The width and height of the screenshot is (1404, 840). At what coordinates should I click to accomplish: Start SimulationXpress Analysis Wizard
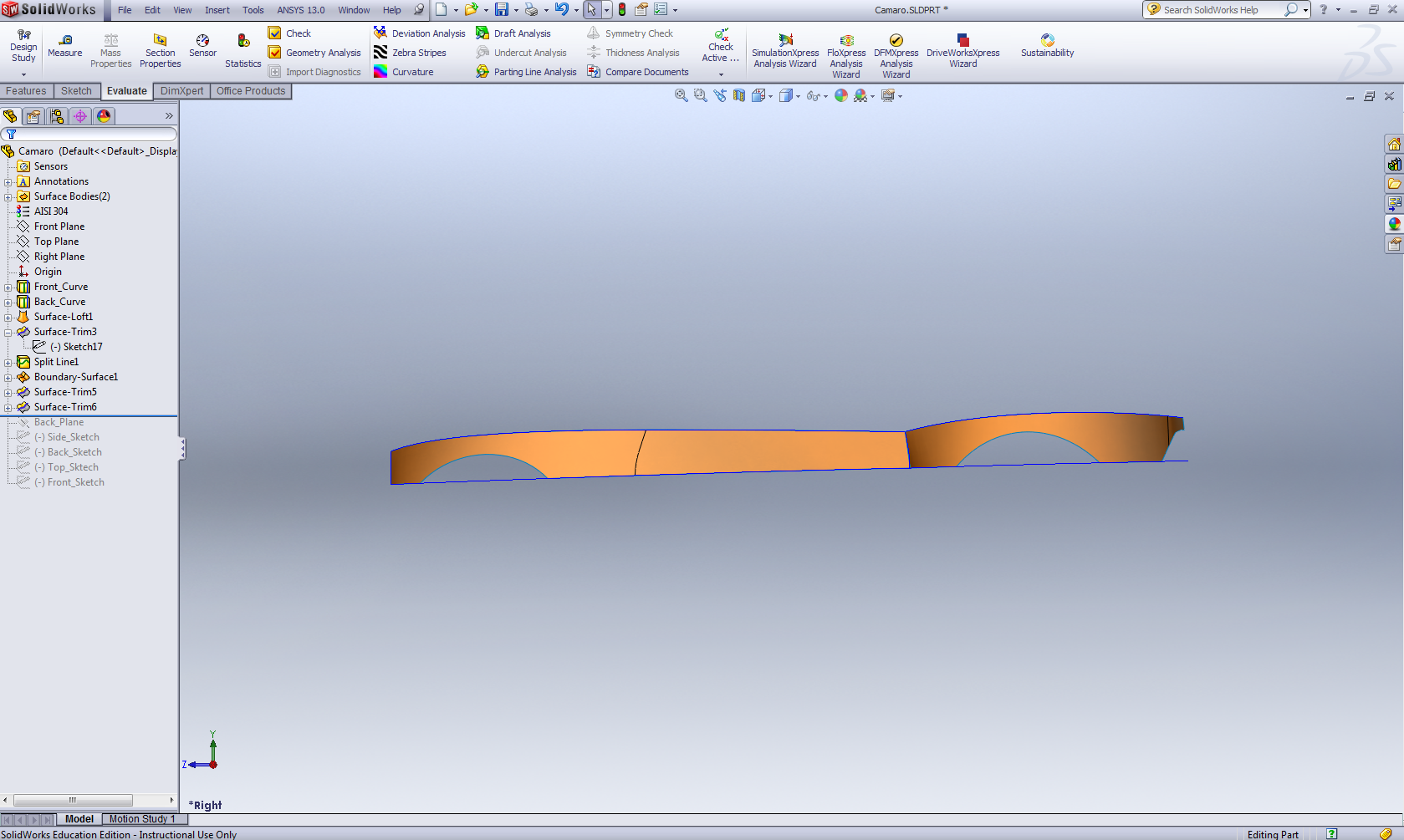coord(784,51)
